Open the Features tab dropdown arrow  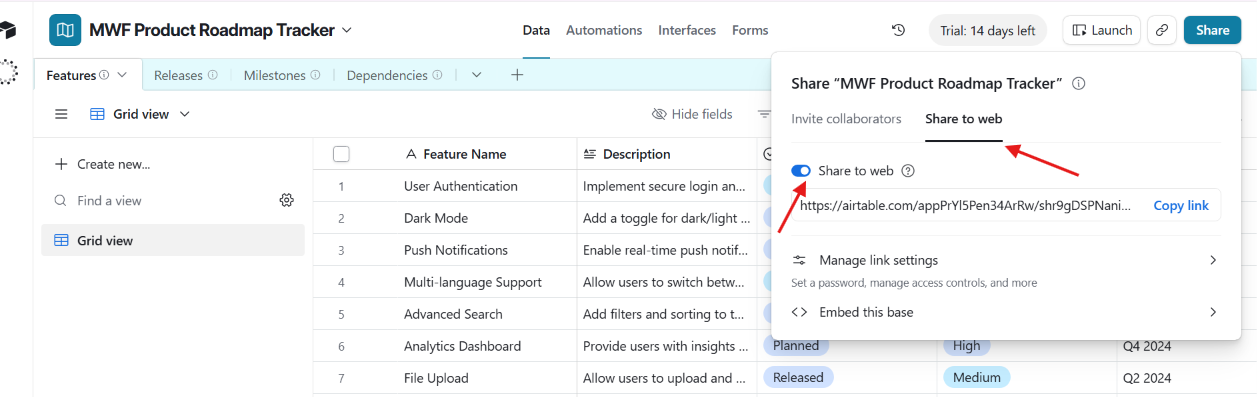[122, 75]
